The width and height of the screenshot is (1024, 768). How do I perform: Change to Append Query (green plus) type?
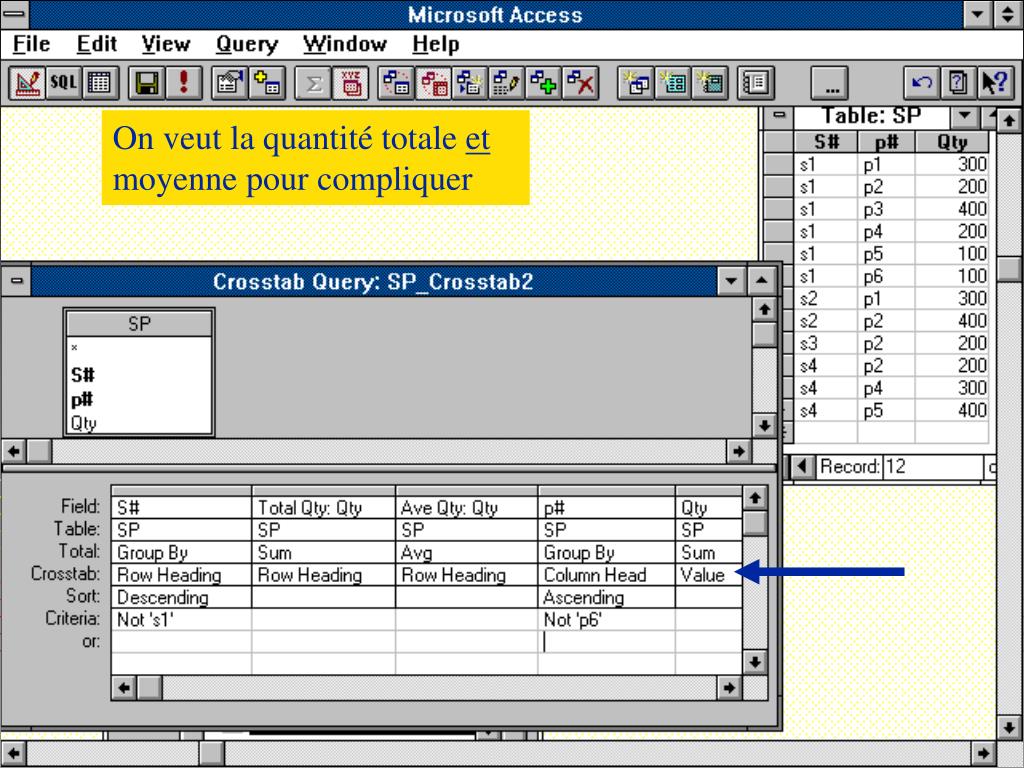[543, 83]
